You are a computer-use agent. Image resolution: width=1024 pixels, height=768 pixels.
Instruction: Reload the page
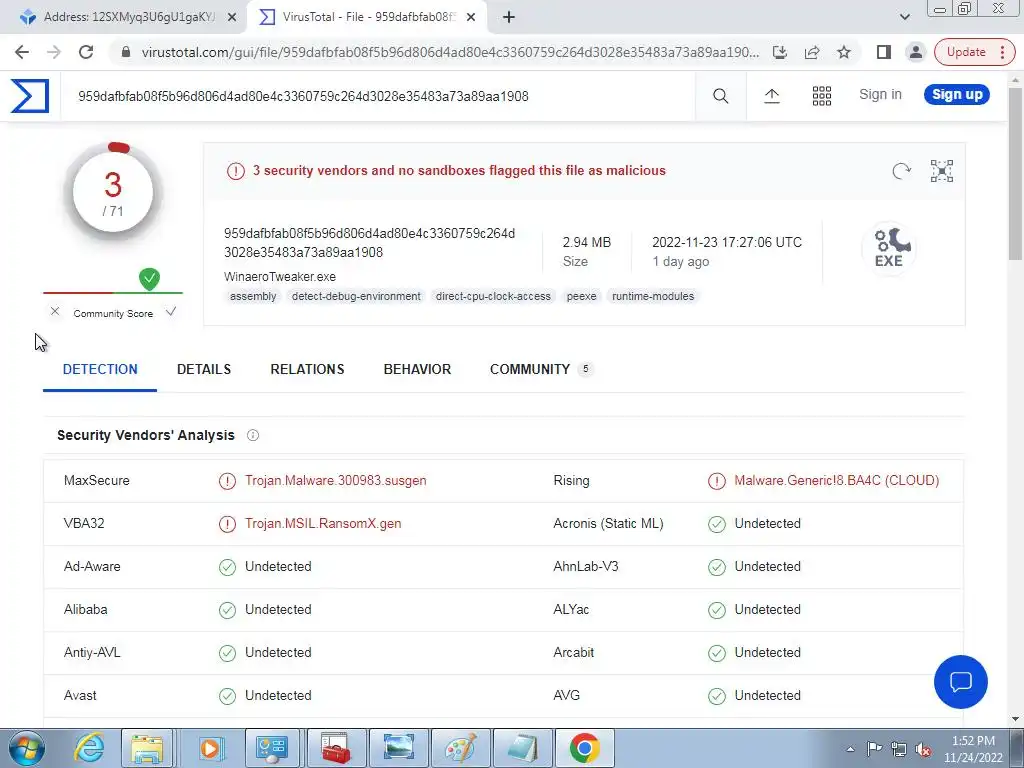pos(86,52)
